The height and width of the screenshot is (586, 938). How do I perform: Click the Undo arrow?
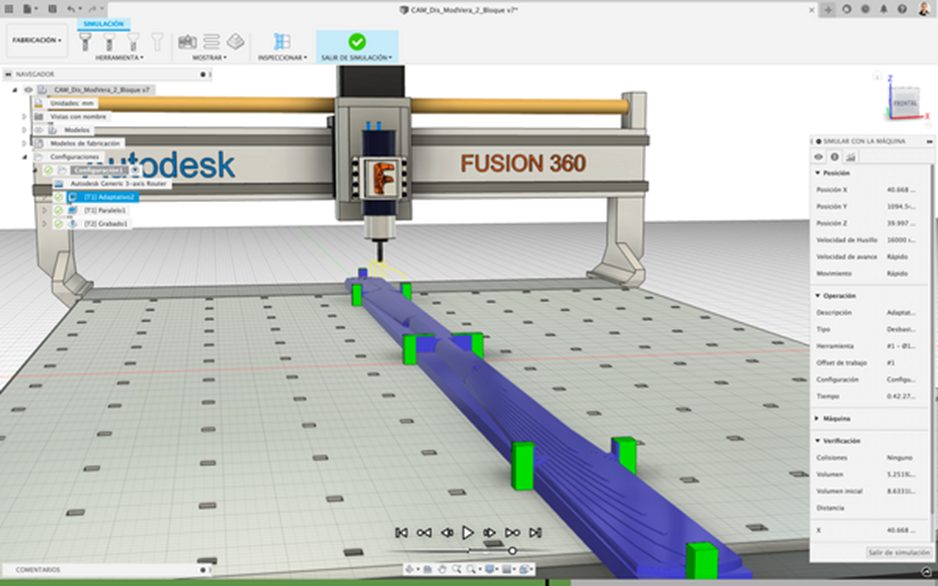[x=72, y=9]
